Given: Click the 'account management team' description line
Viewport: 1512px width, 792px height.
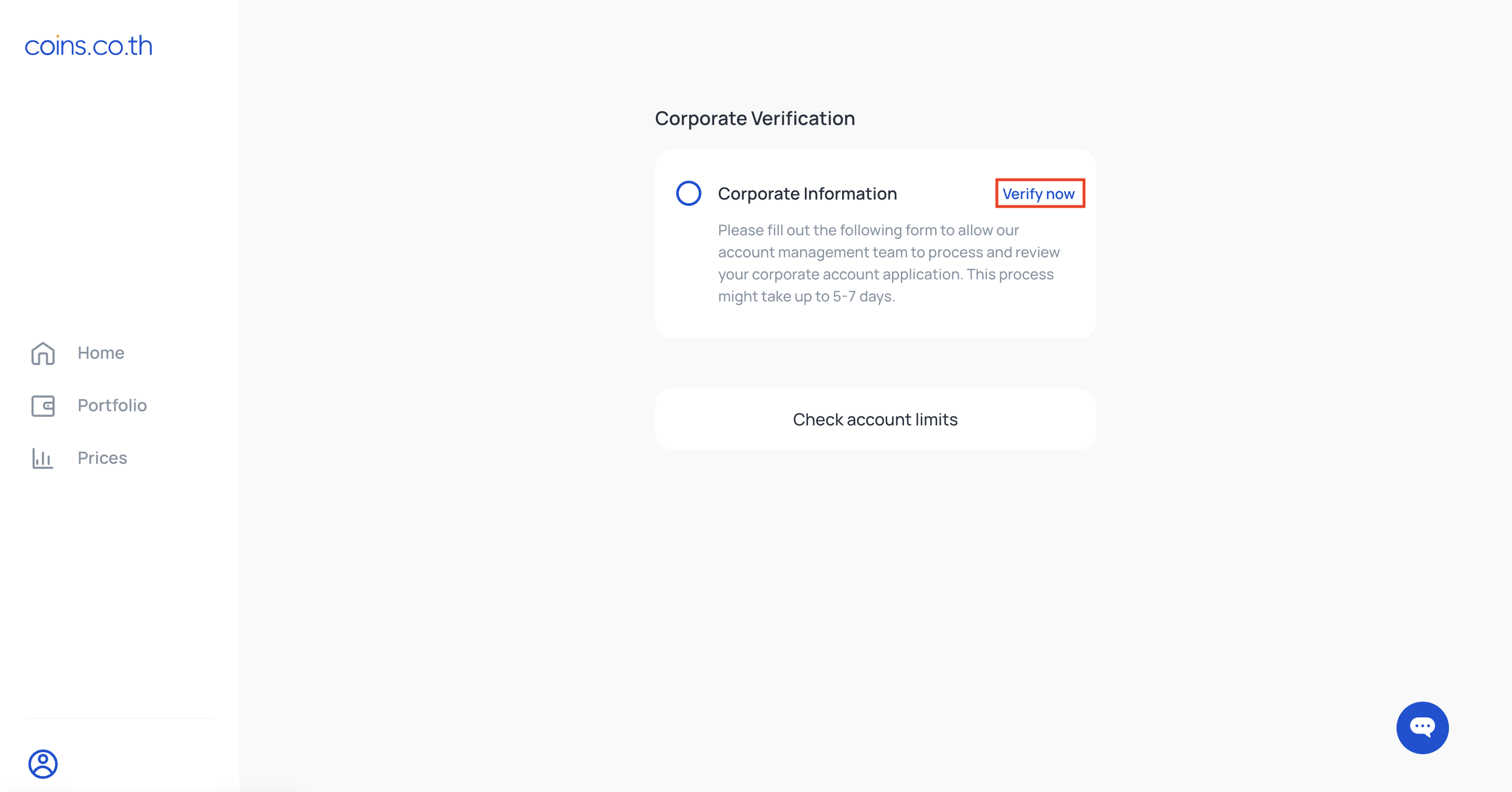Looking at the screenshot, I should 889,253.
